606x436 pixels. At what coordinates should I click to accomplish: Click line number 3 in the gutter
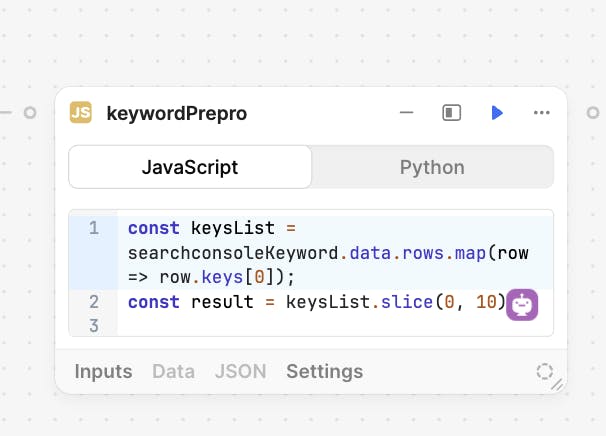click(x=94, y=326)
